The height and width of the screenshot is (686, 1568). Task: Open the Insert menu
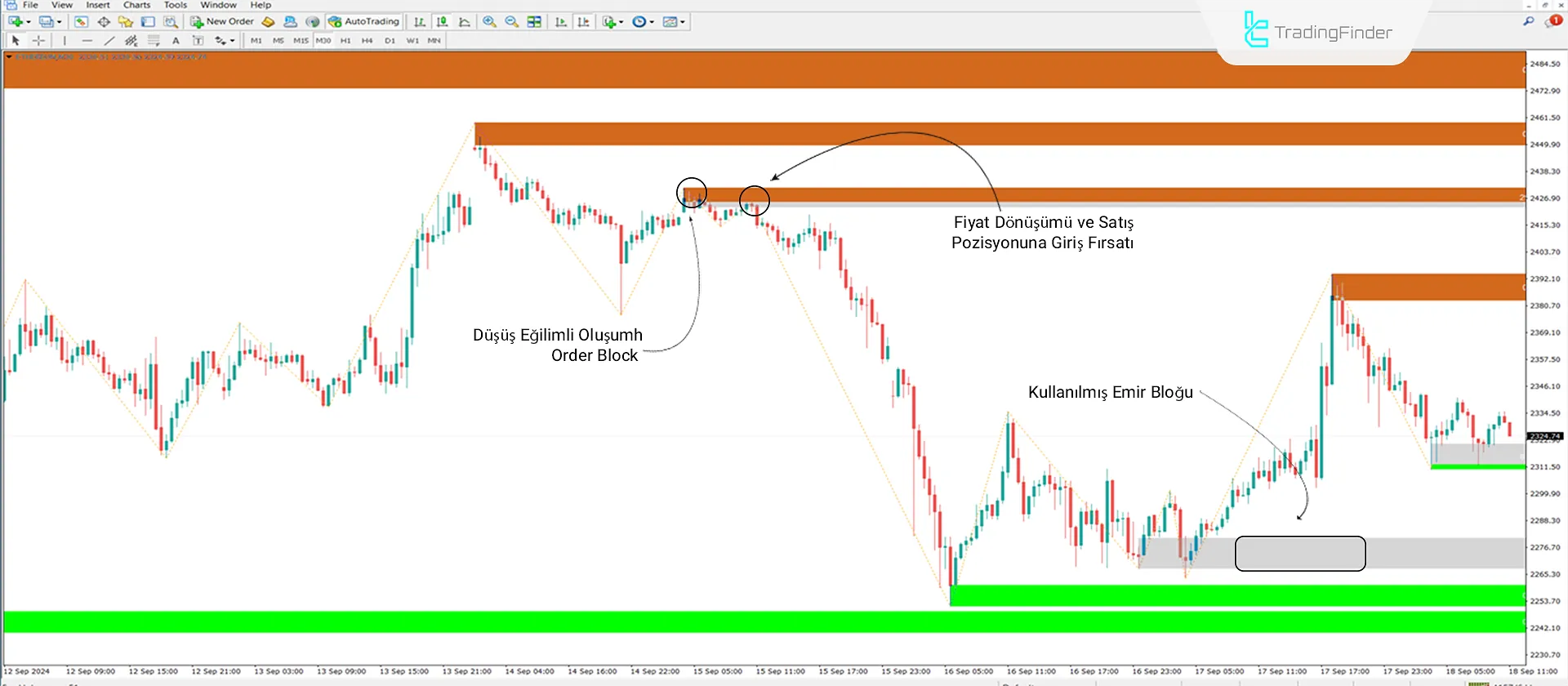click(x=98, y=5)
